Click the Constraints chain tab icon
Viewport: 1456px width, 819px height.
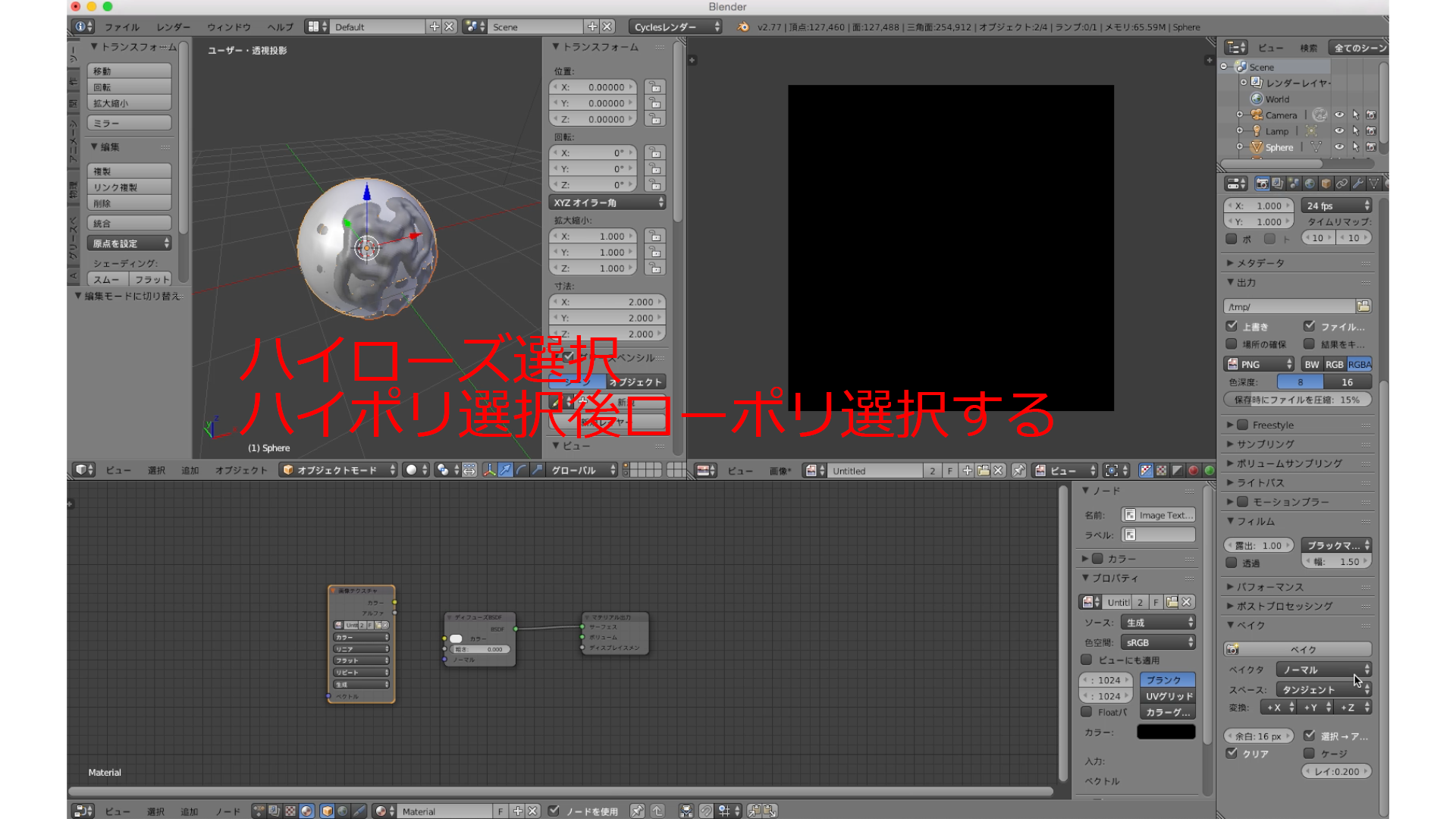coord(1341,184)
